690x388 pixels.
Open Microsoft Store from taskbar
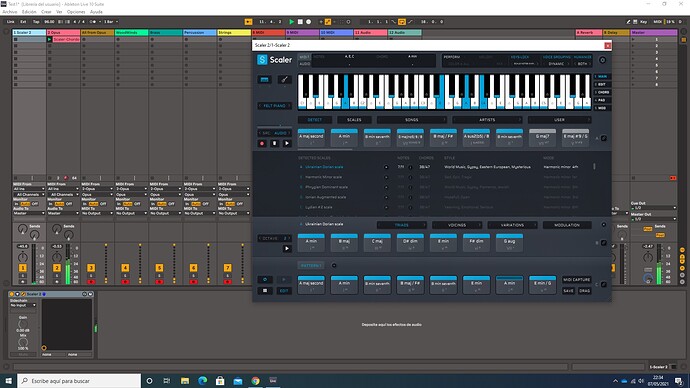click(220, 381)
